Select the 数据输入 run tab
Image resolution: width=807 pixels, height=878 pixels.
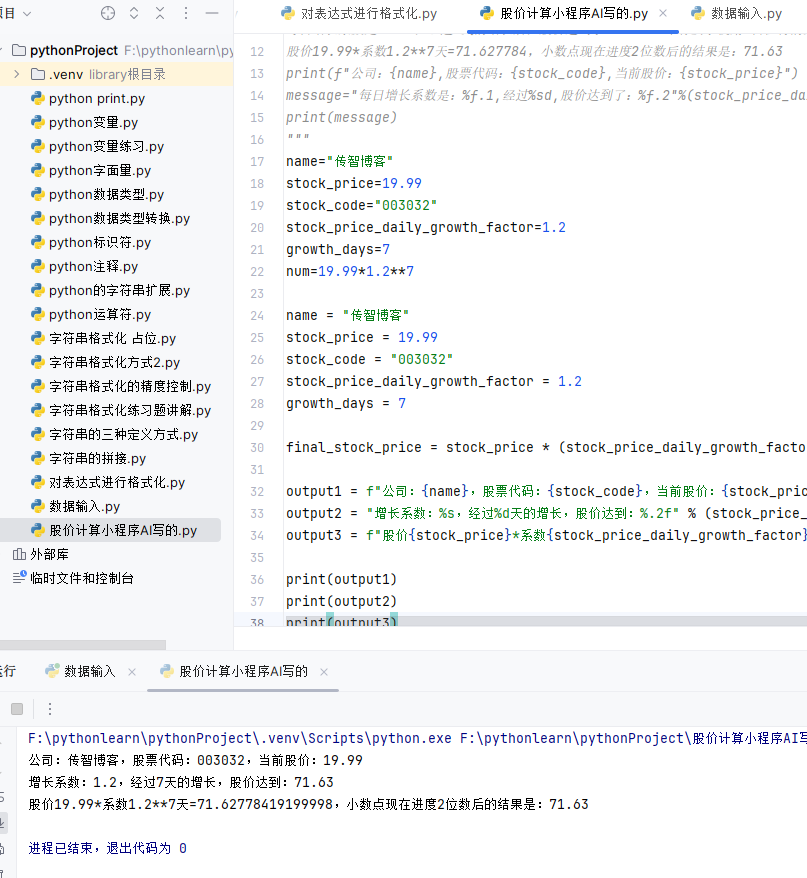point(89,672)
